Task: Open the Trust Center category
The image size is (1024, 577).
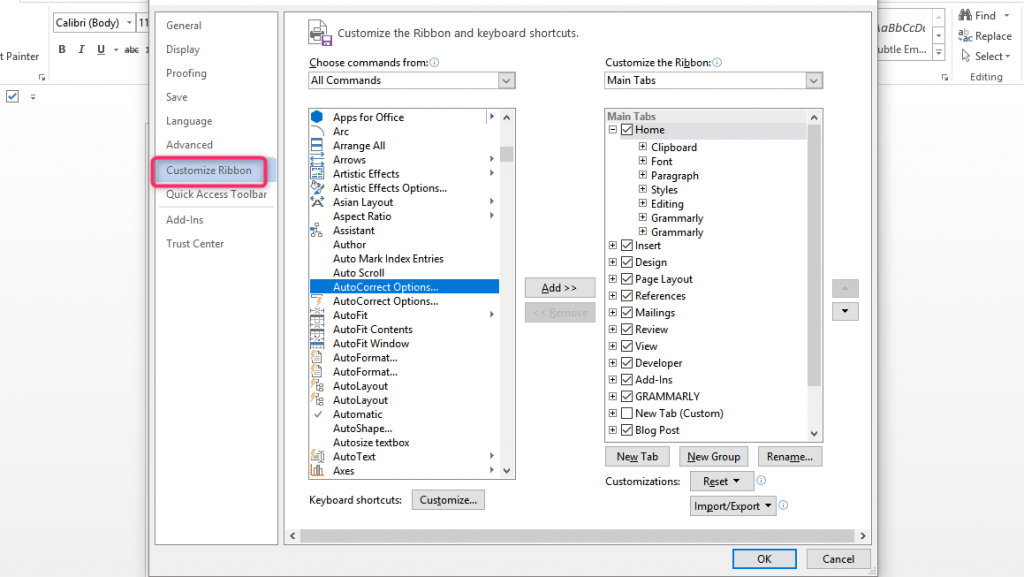Action: coord(195,243)
